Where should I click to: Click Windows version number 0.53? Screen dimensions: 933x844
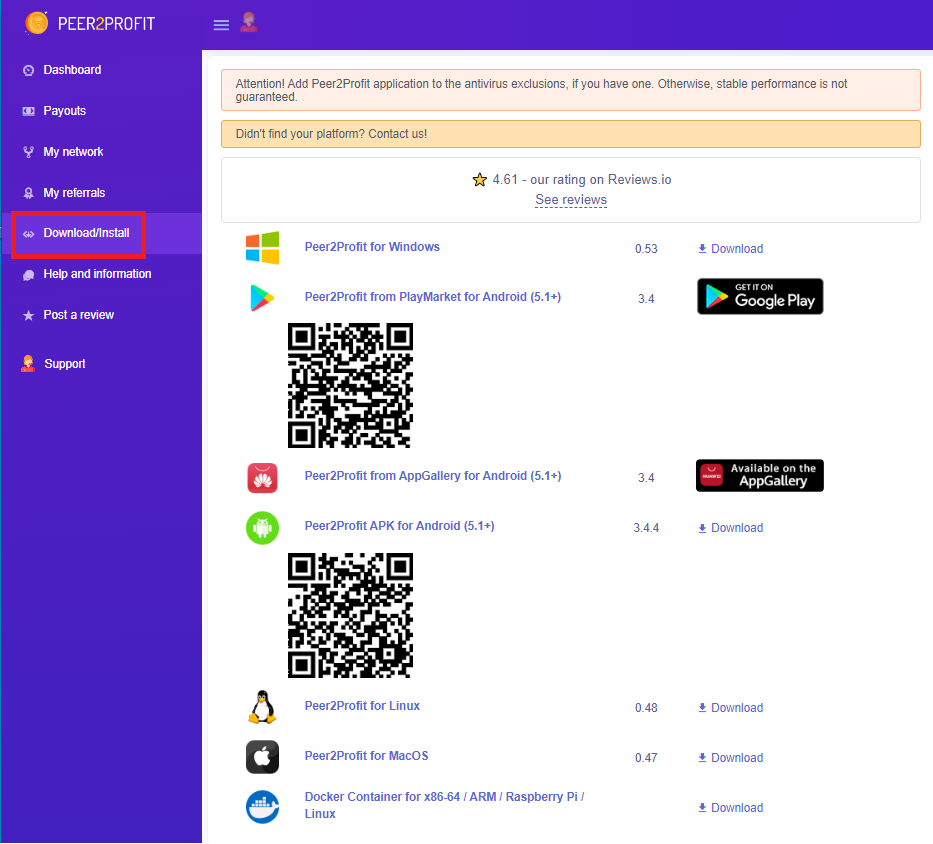(646, 249)
